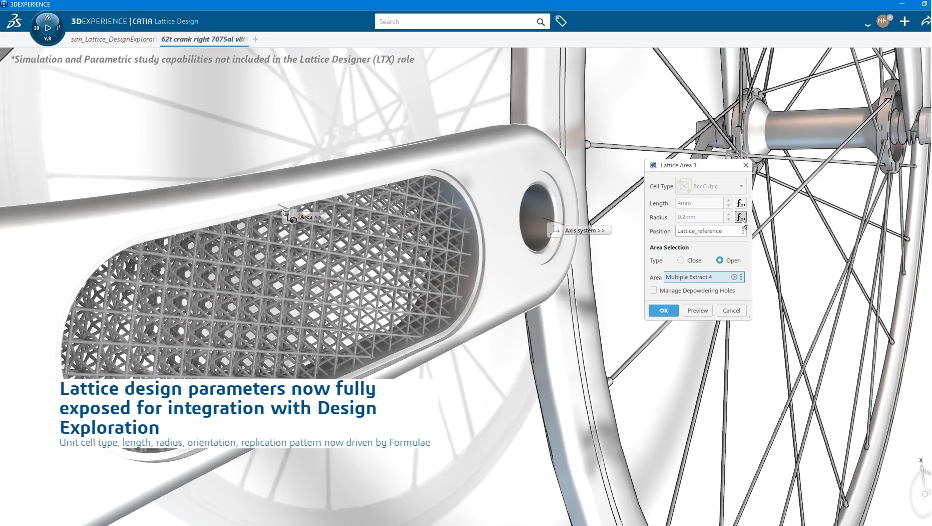Click the Dassault Systèmes 3DS logo
The image size is (932, 526).
(13, 21)
